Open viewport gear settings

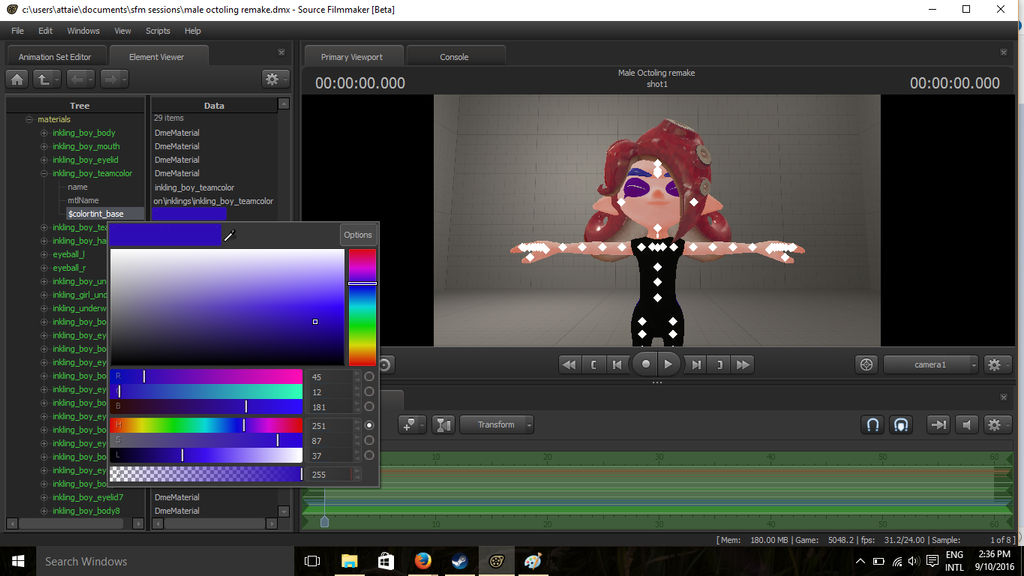click(995, 364)
